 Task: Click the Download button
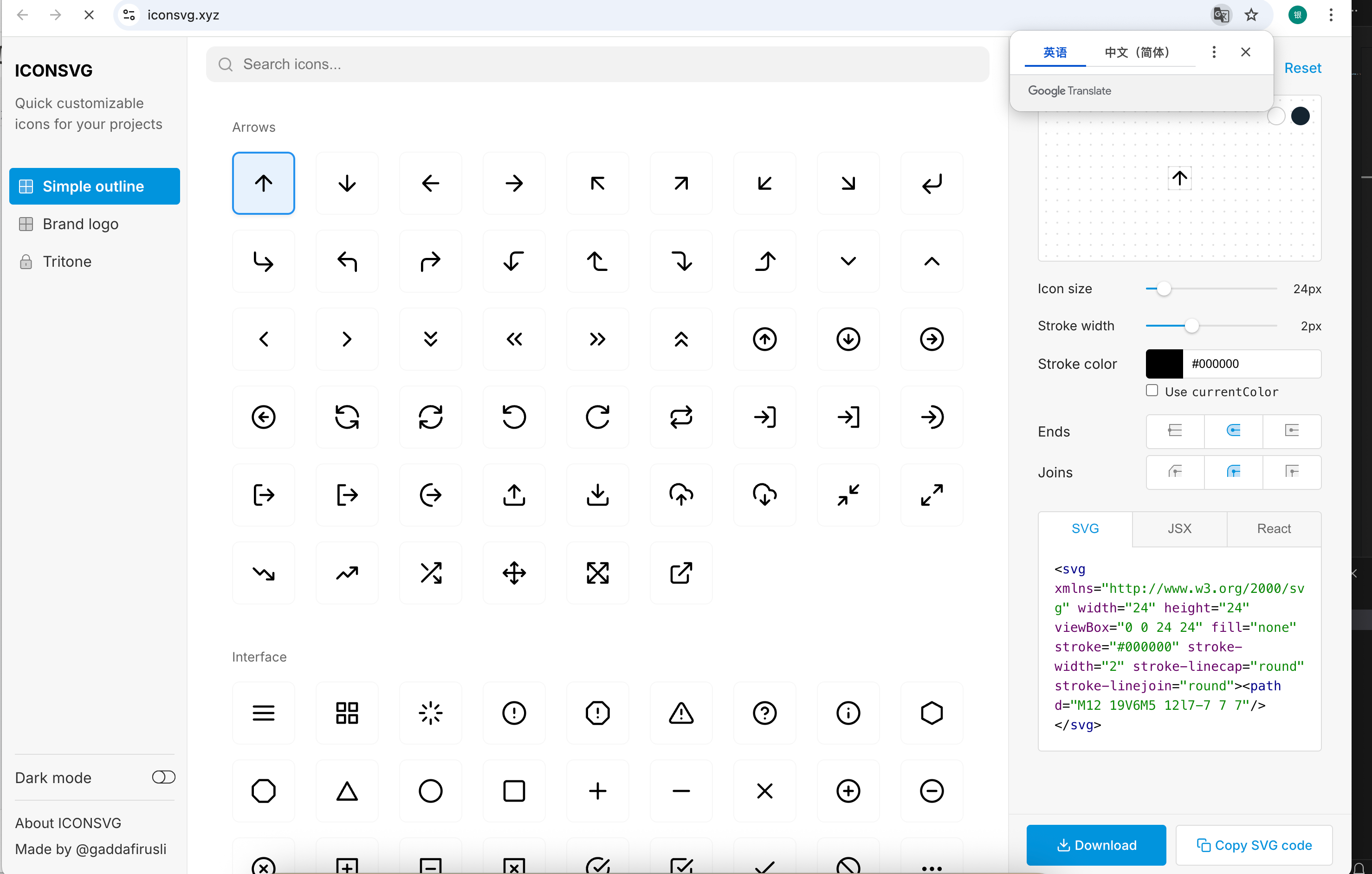pos(1096,845)
